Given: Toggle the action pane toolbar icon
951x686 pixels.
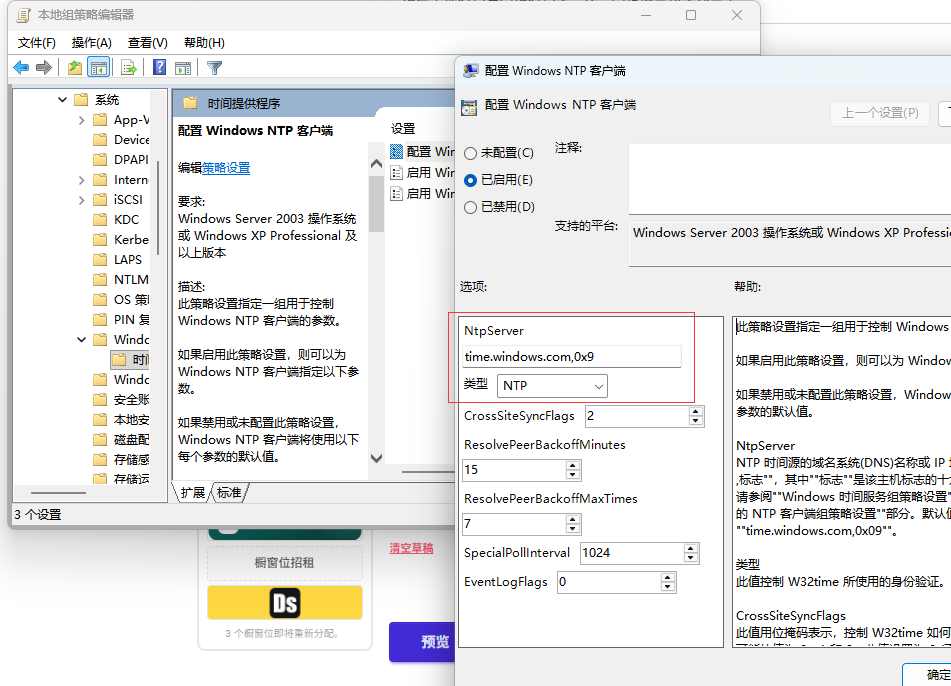Looking at the screenshot, I should click(x=183, y=67).
